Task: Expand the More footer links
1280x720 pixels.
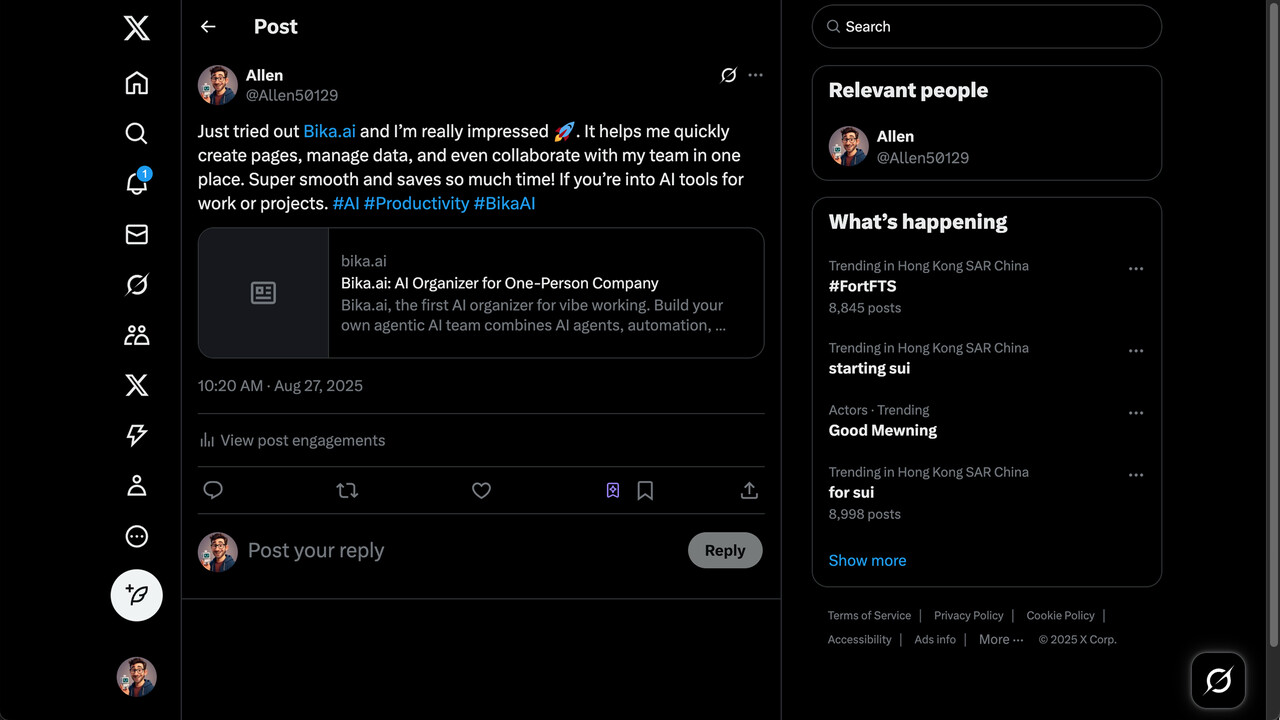Action: tap(1000, 640)
